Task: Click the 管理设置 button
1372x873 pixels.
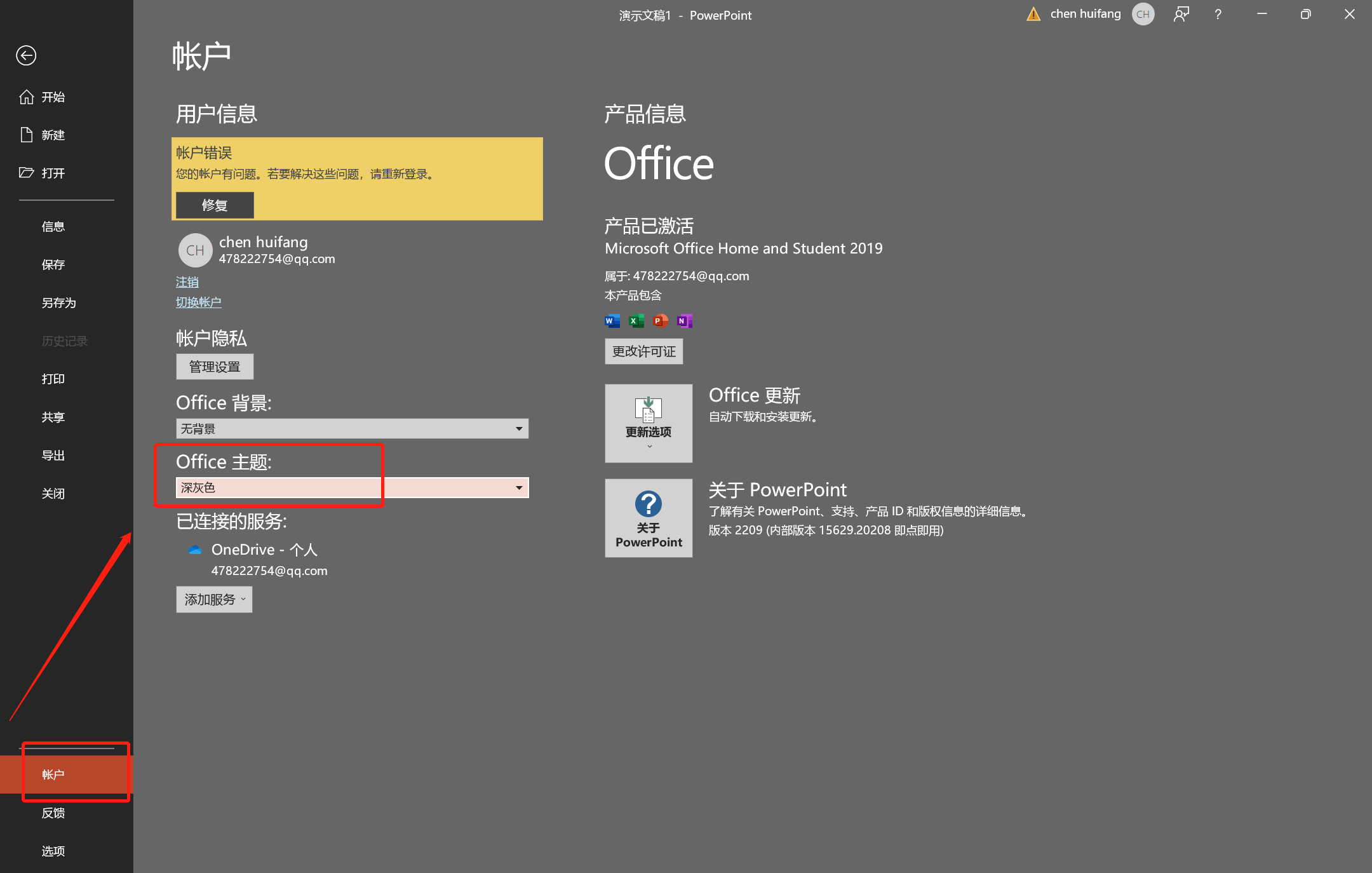Action: [215, 367]
